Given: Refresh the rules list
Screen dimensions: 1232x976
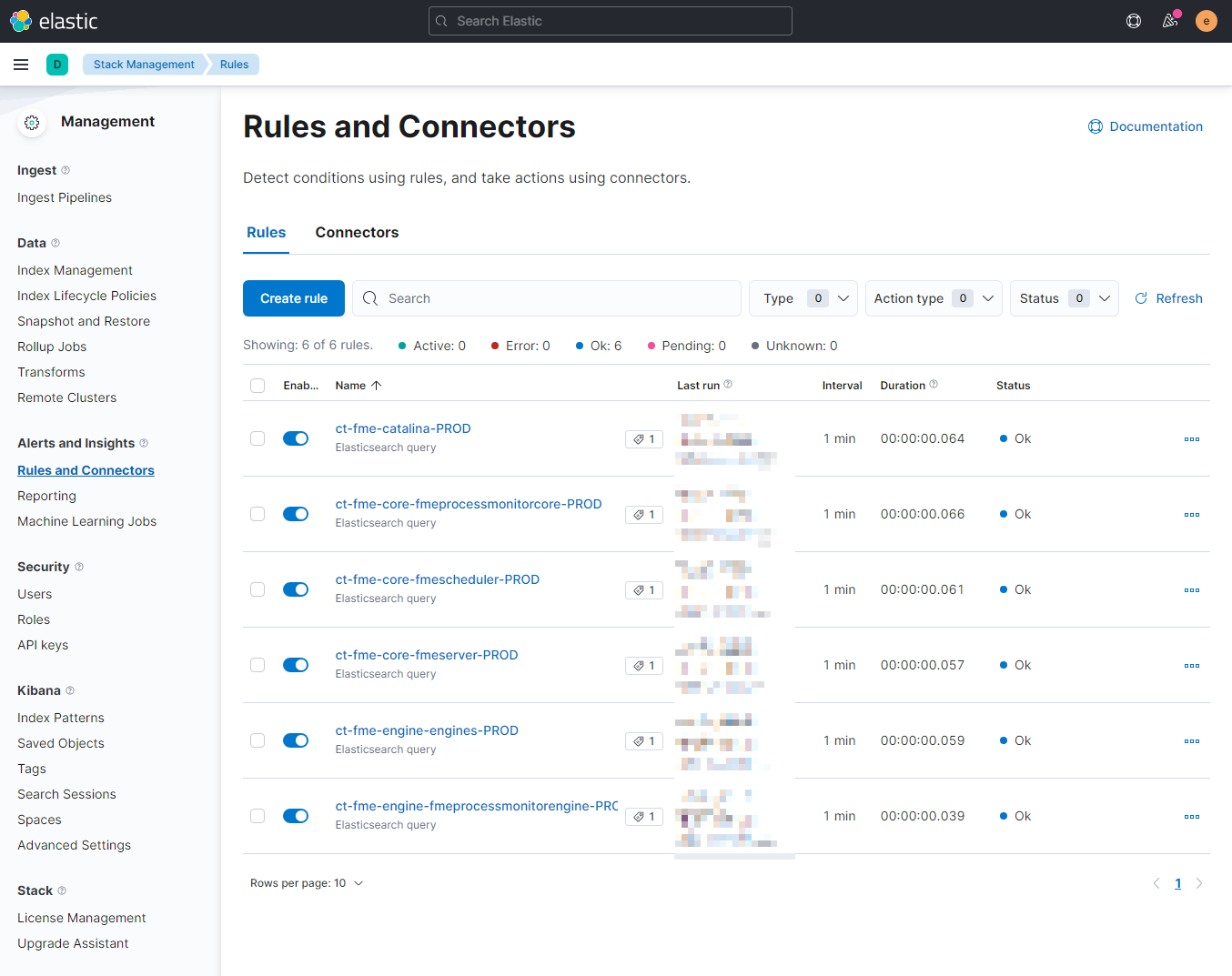Looking at the screenshot, I should (1168, 297).
